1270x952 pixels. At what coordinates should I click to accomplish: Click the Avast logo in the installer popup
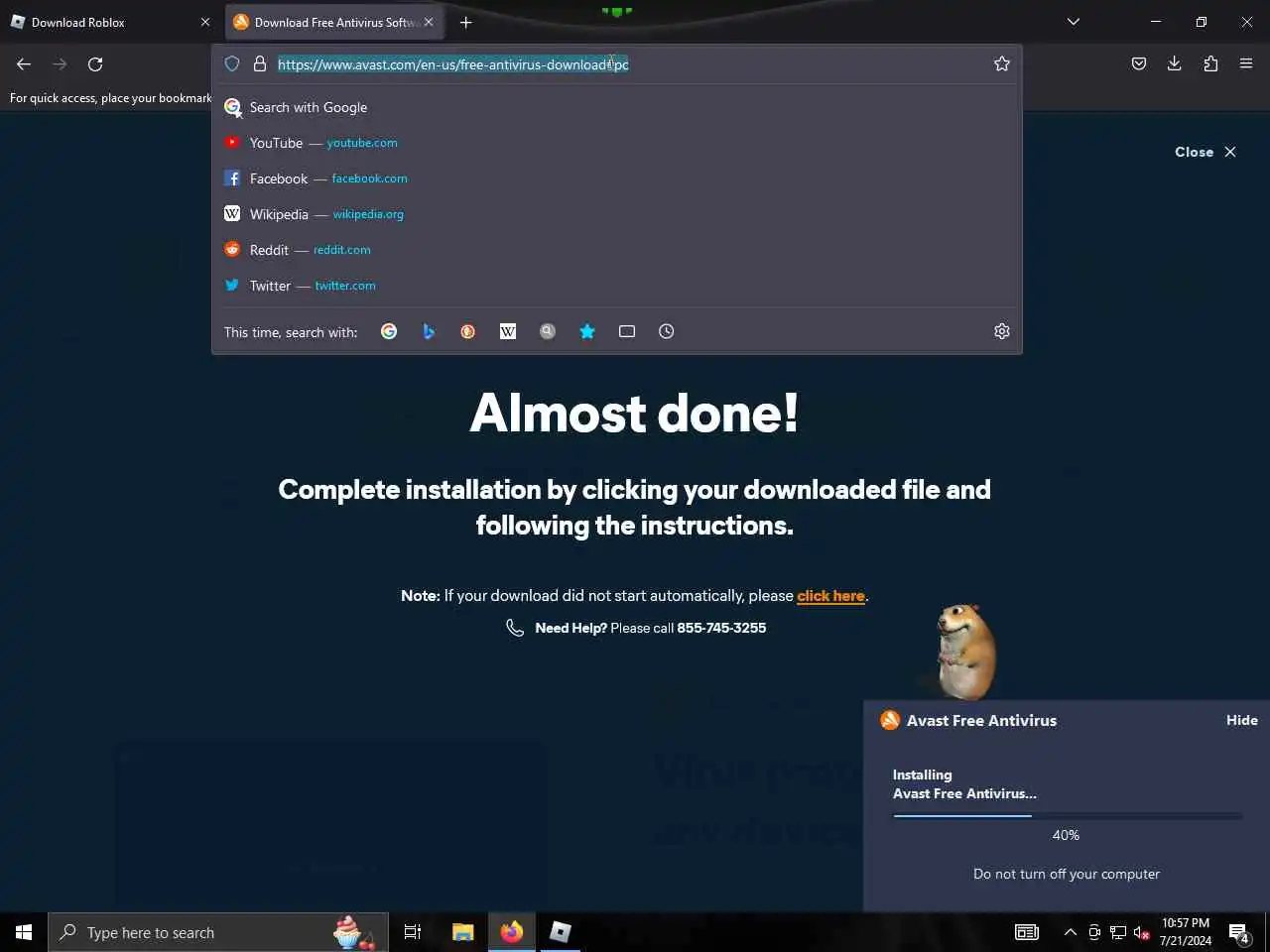pos(890,720)
